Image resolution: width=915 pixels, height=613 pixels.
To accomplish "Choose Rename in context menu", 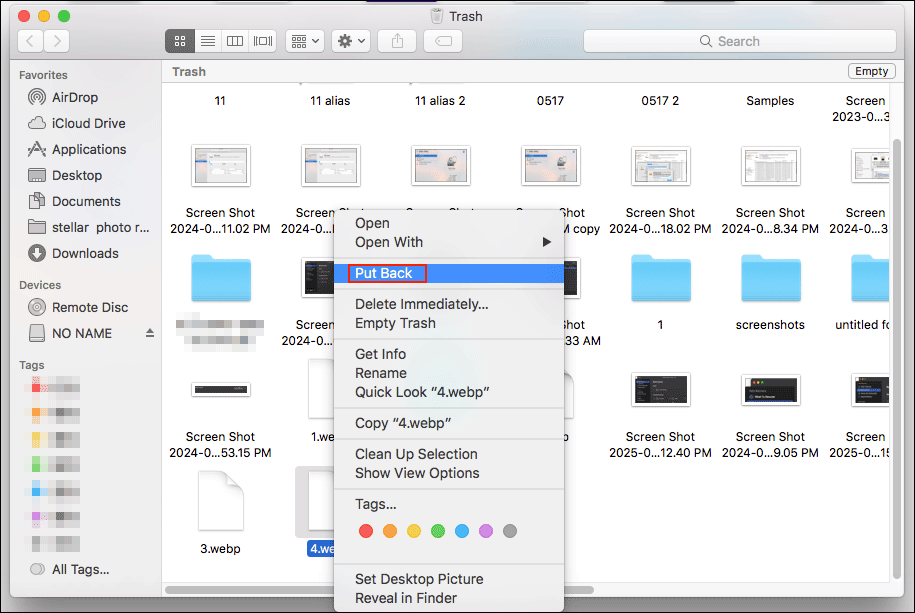I will (449, 373).
